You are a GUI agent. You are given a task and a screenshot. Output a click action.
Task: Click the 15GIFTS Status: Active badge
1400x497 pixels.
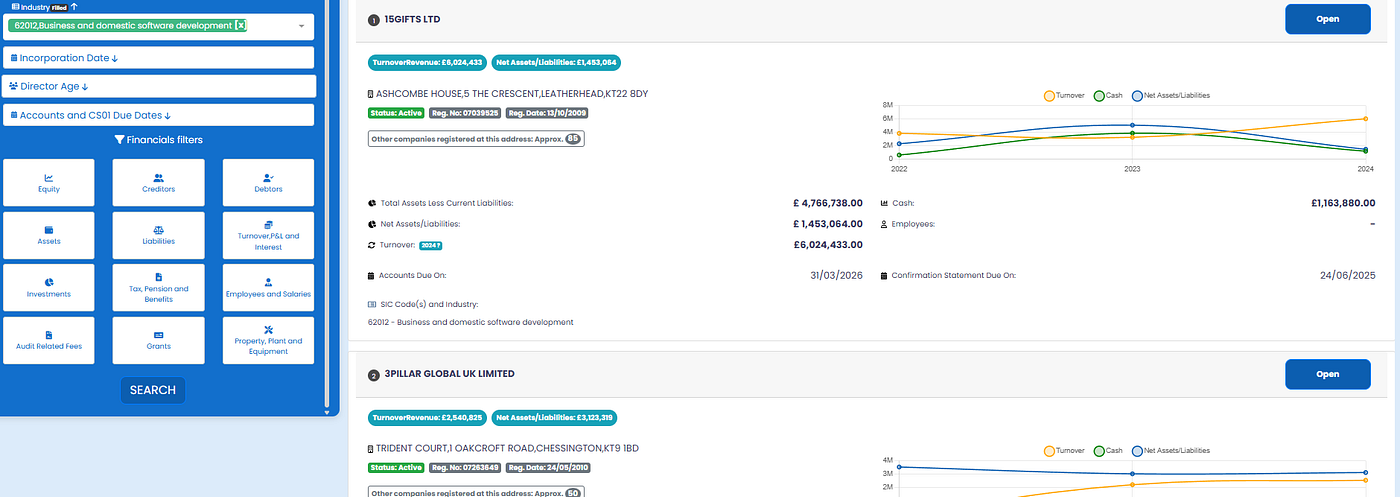(396, 113)
